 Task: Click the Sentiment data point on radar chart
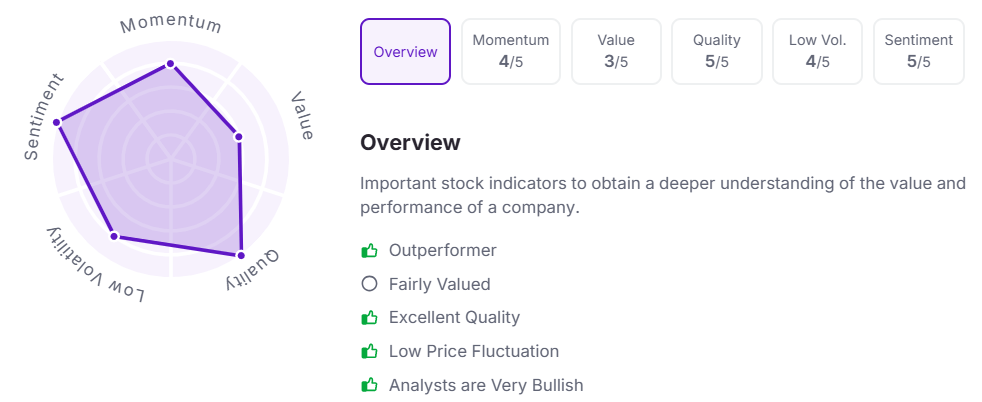57,122
